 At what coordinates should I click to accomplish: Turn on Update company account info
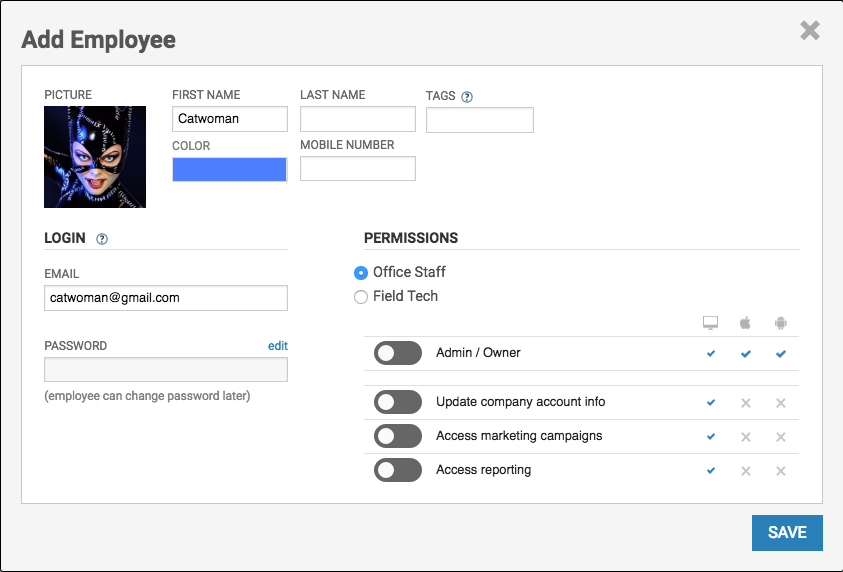pyautogui.click(x=398, y=402)
